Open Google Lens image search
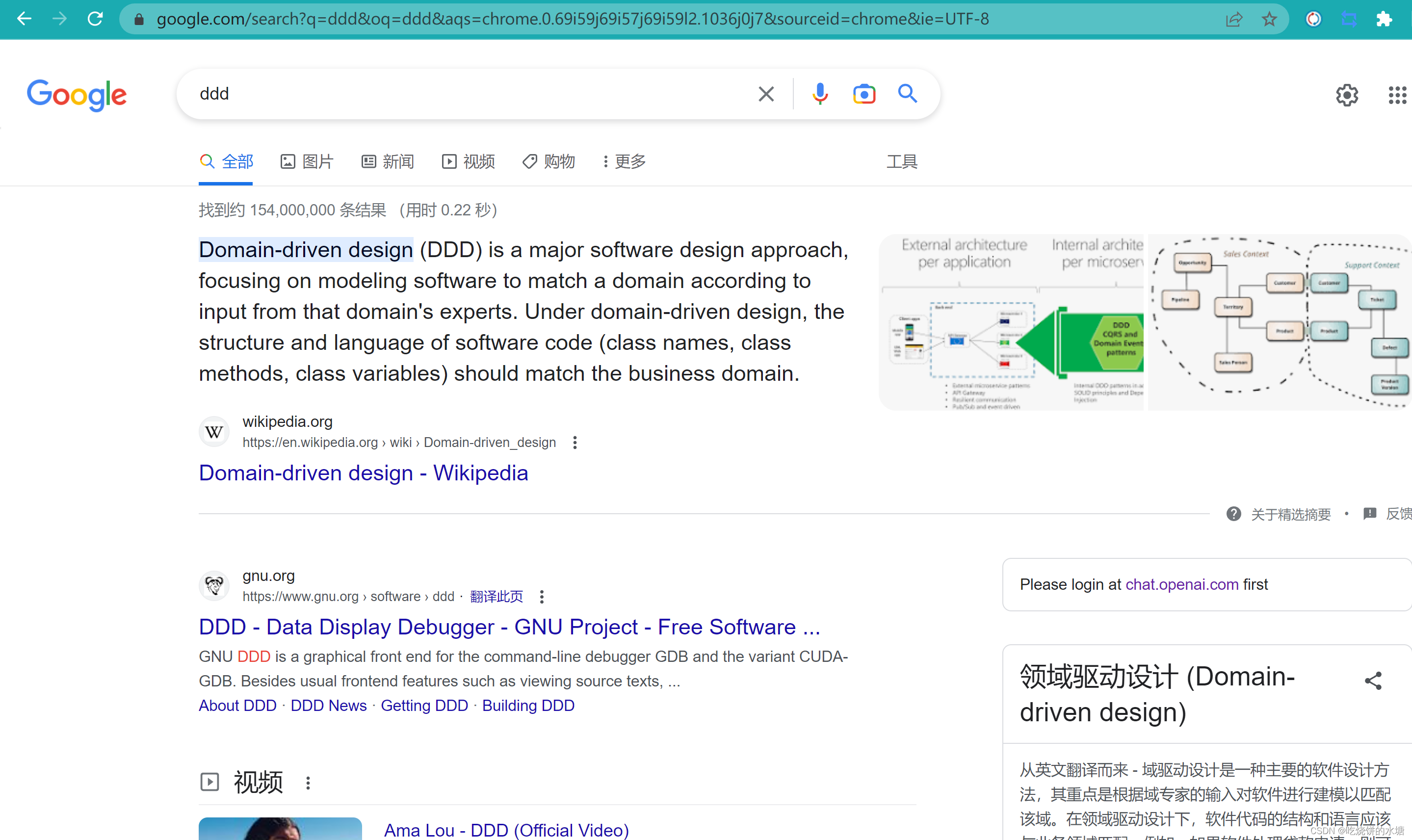1412x840 pixels. pos(863,94)
